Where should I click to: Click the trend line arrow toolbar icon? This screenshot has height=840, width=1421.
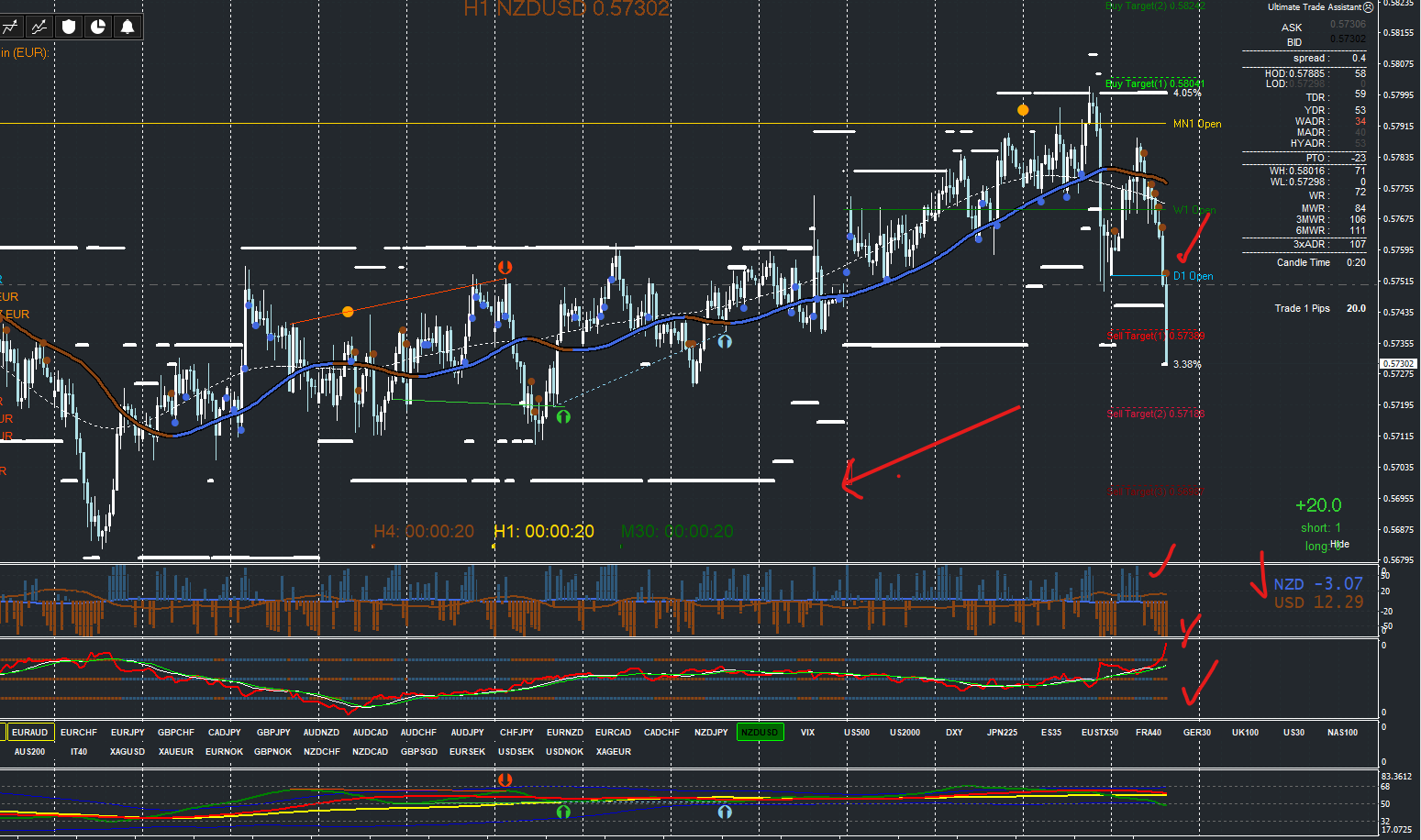pos(10,27)
